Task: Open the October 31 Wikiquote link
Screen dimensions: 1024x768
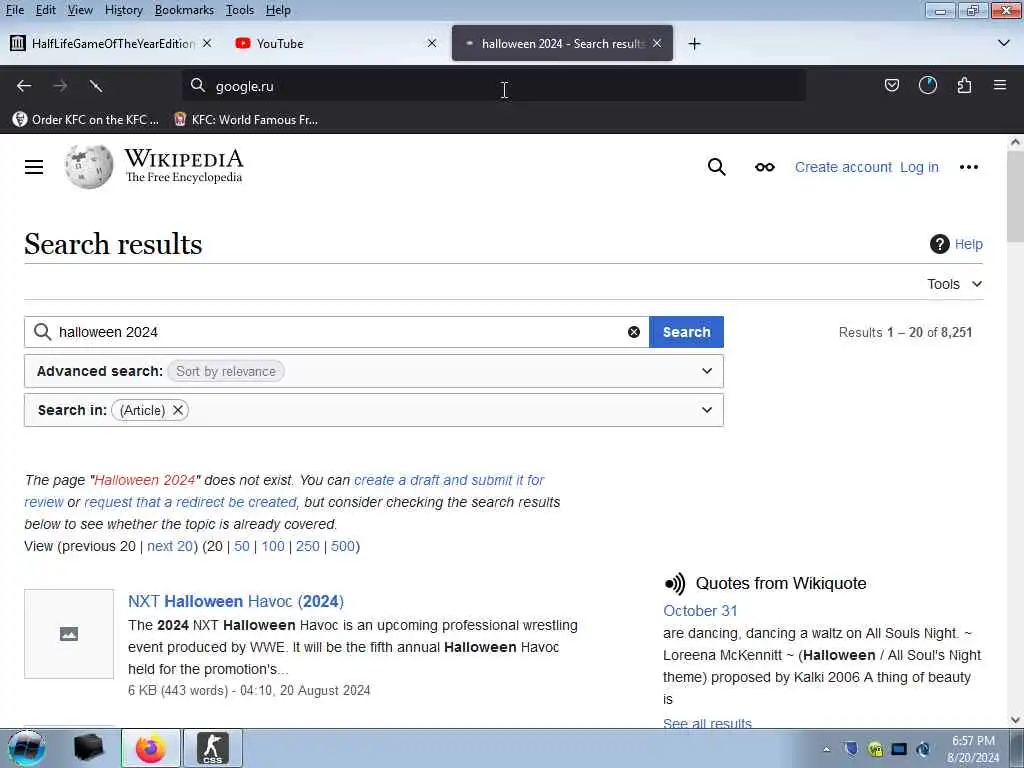Action: coord(700,611)
